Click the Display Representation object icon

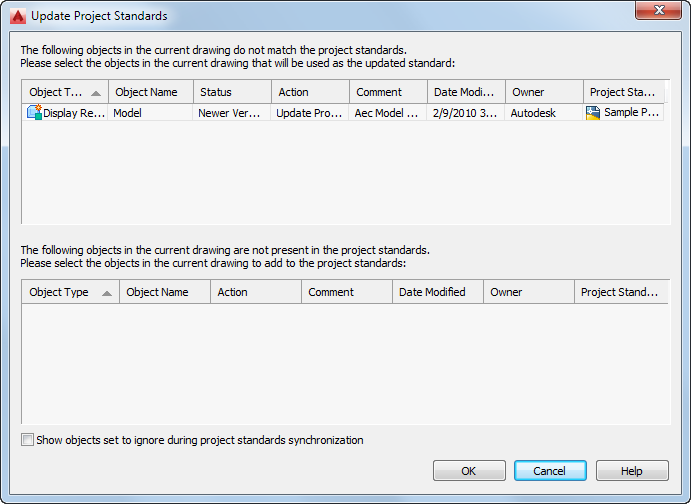pyautogui.click(x=34, y=113)
